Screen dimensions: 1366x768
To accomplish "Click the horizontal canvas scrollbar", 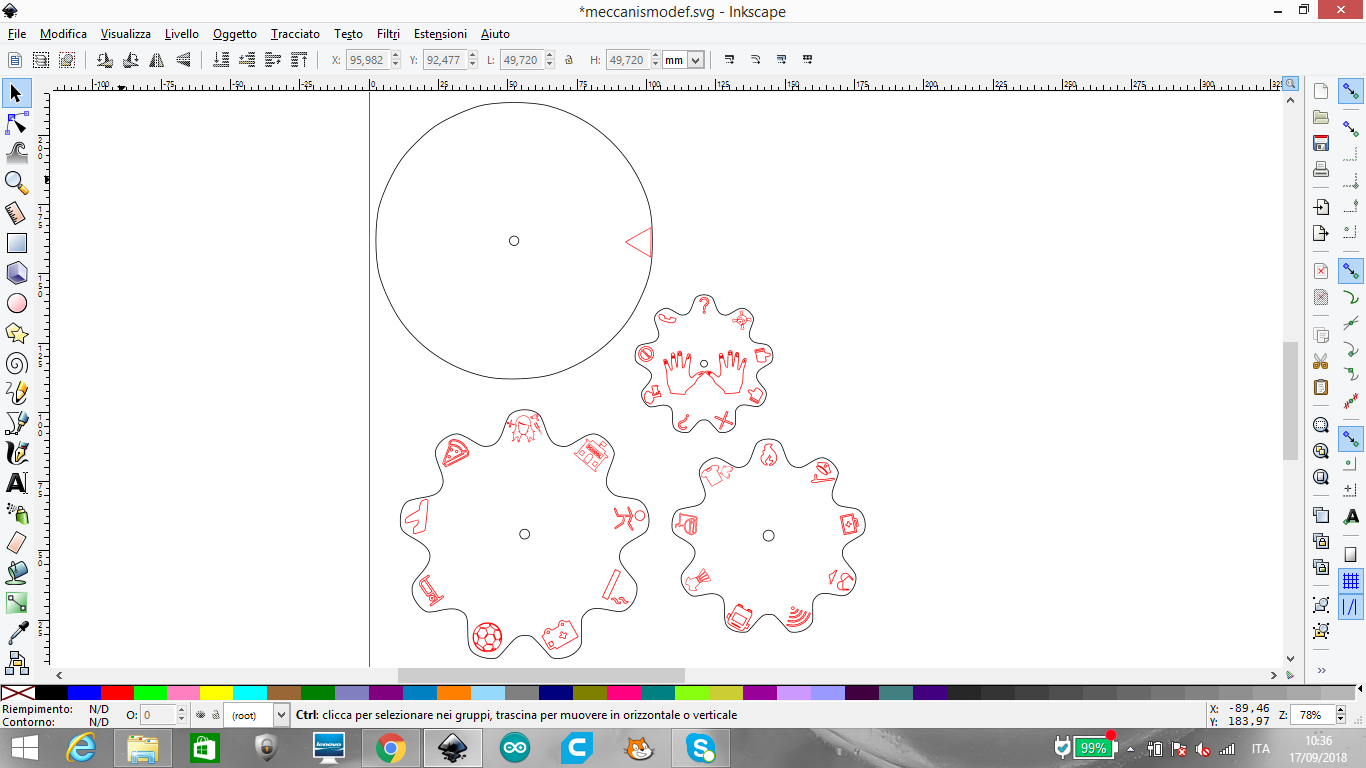I will click(x=541, y=676).
